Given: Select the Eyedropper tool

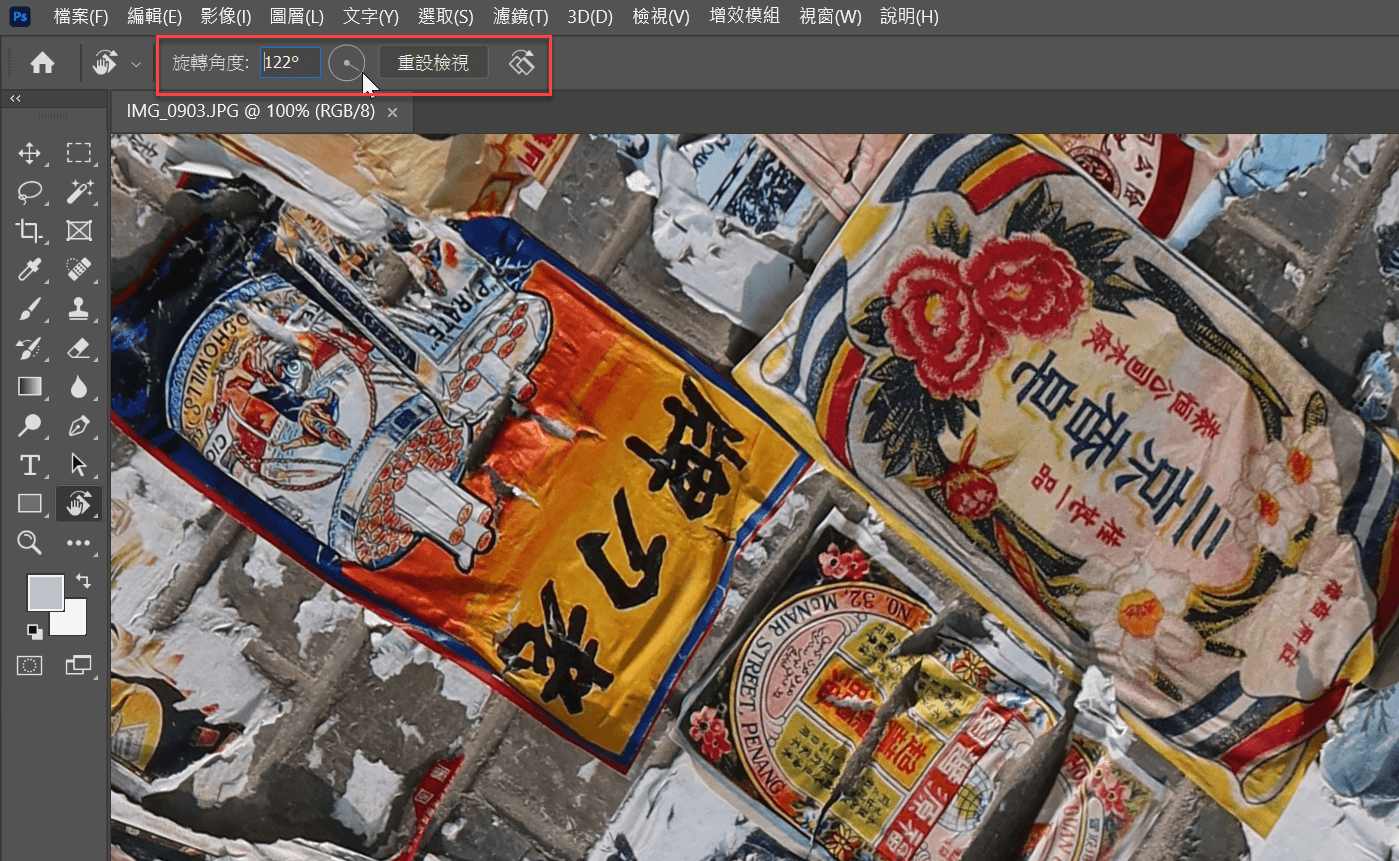Looking at the screenshot, I should 29,270.
